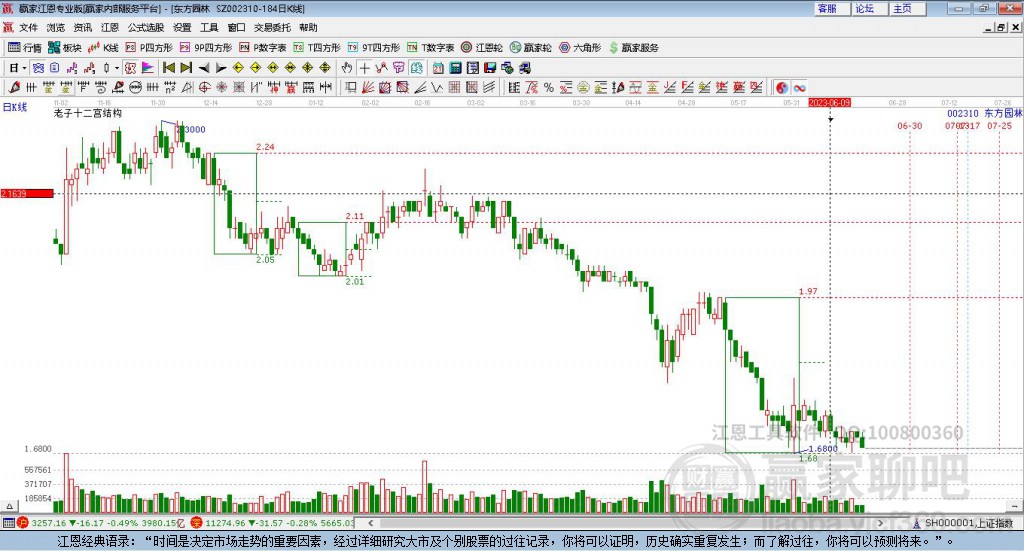Screen dimensions: 1024x551
Task: Open the 六角形 hexagon tool
Action: tap(580, 48)
